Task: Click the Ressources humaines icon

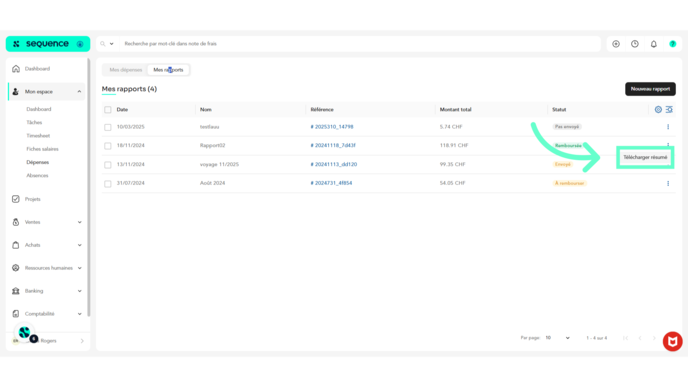Action: 16,268
